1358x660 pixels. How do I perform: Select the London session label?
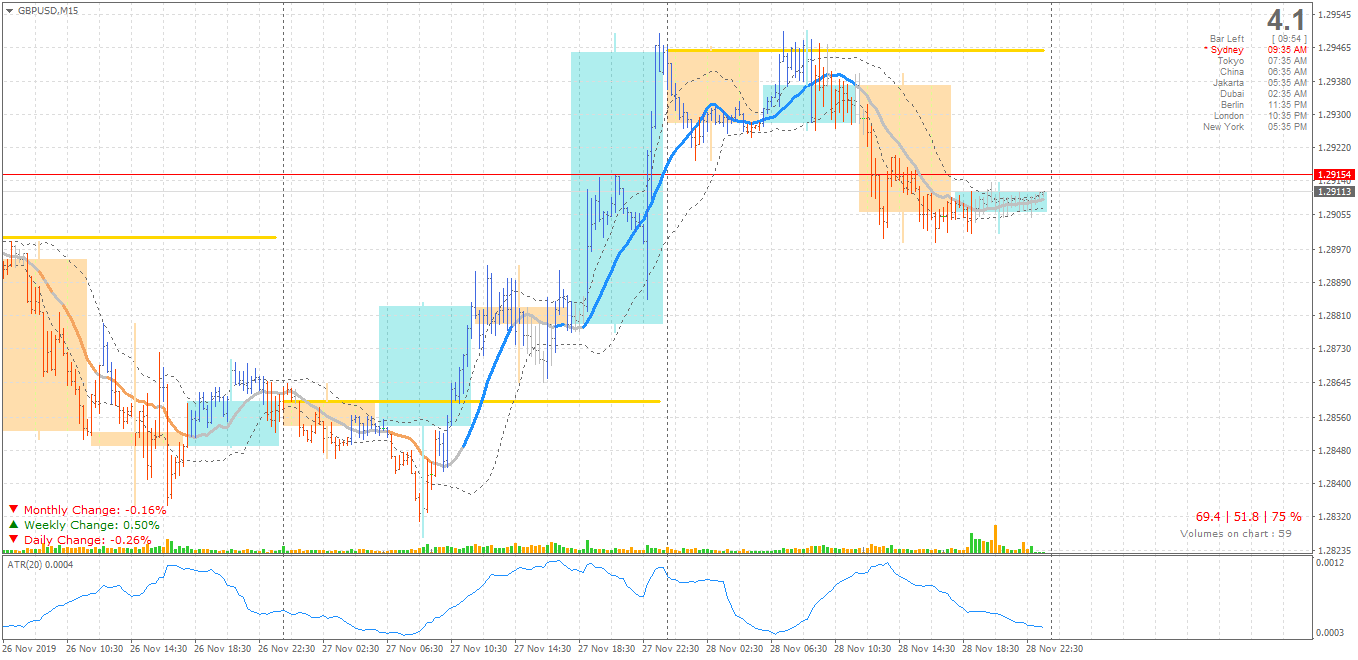coord(1229,116)
